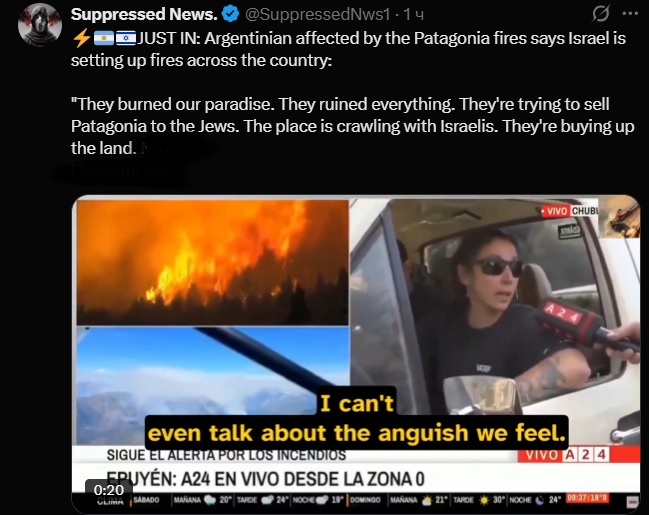Click the Suppressed News display name

(x=144, y=14)
